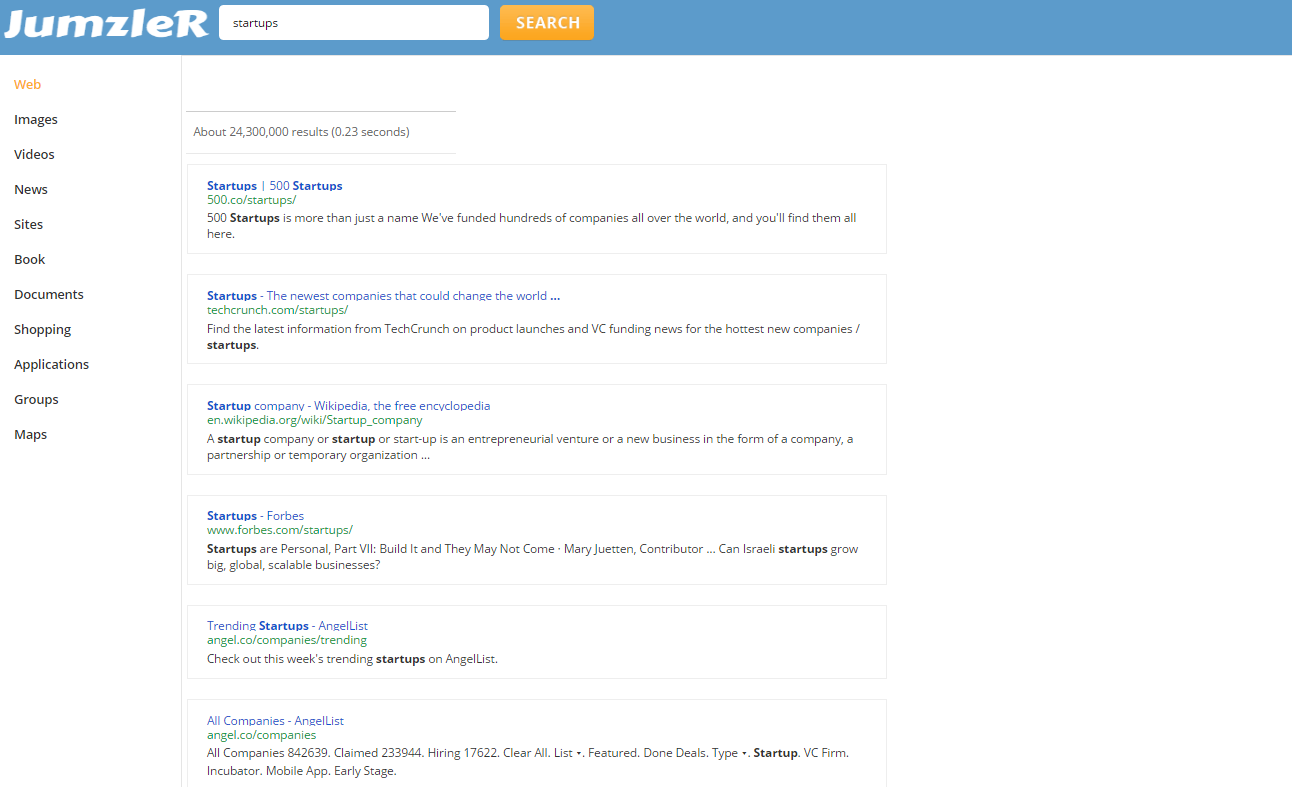Open the Book category
The width and height of the screenshot is (1292, 787).
30,260
